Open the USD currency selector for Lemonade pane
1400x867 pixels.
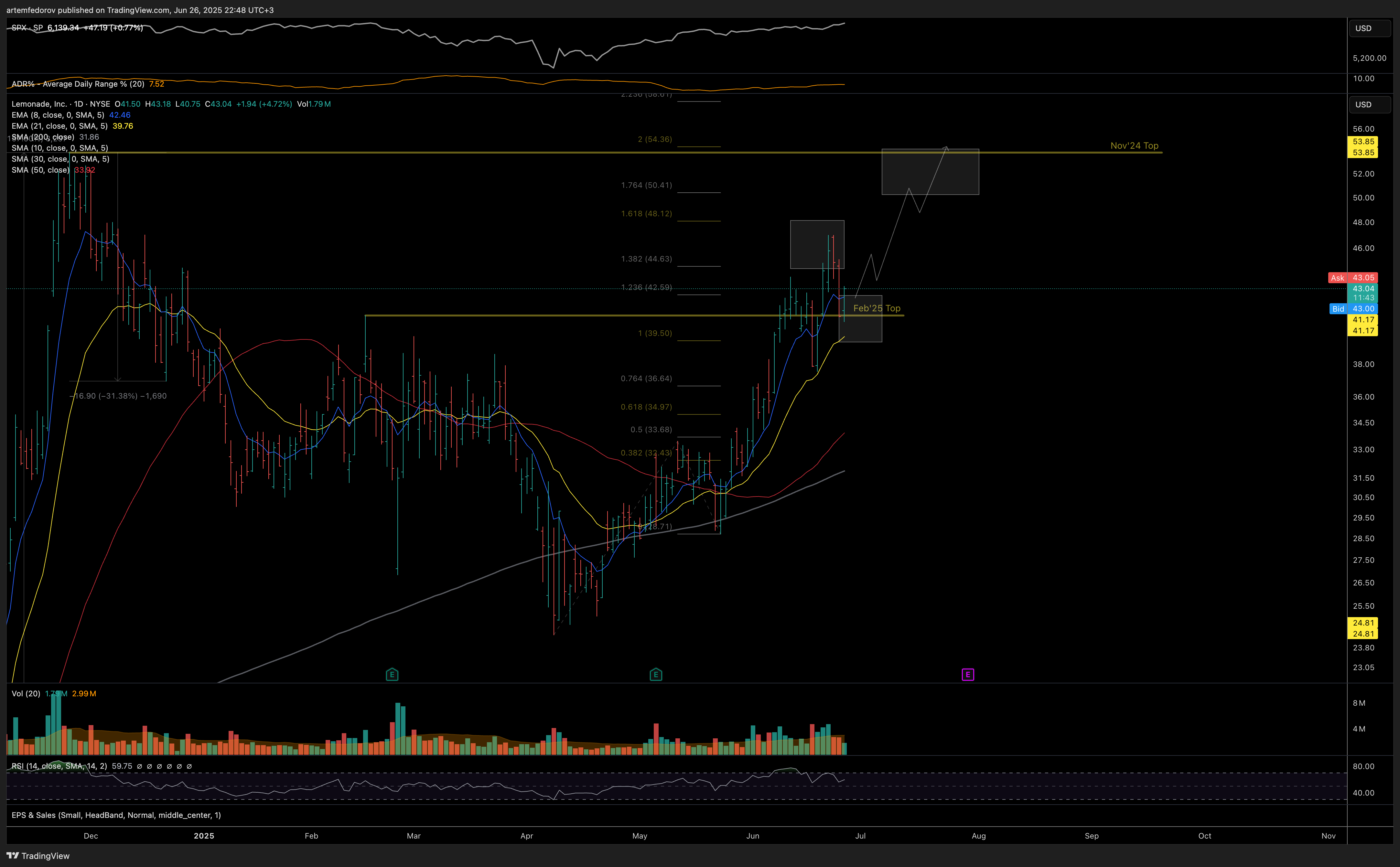(x=1369, y=104)
